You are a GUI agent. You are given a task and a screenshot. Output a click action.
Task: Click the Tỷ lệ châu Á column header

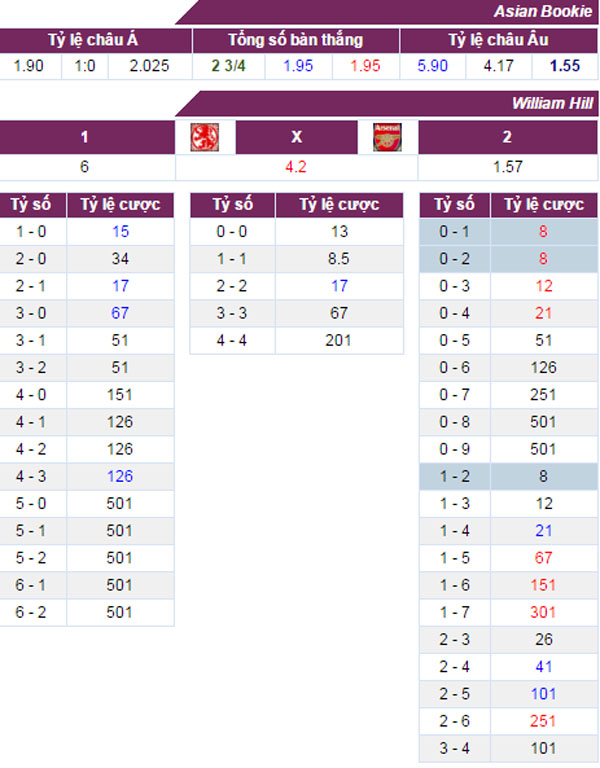pos(93,40)
